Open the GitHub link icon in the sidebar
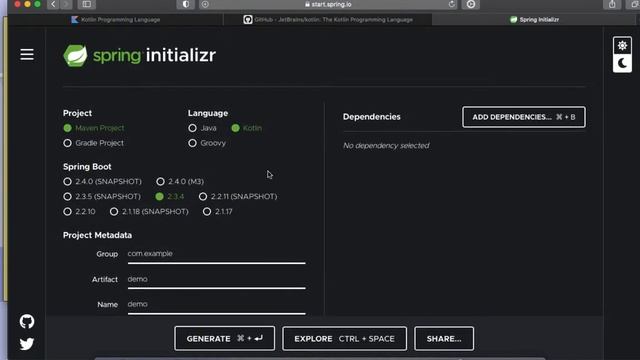The width and height of the screenshot is (640, 360). [x=27, y=322]
